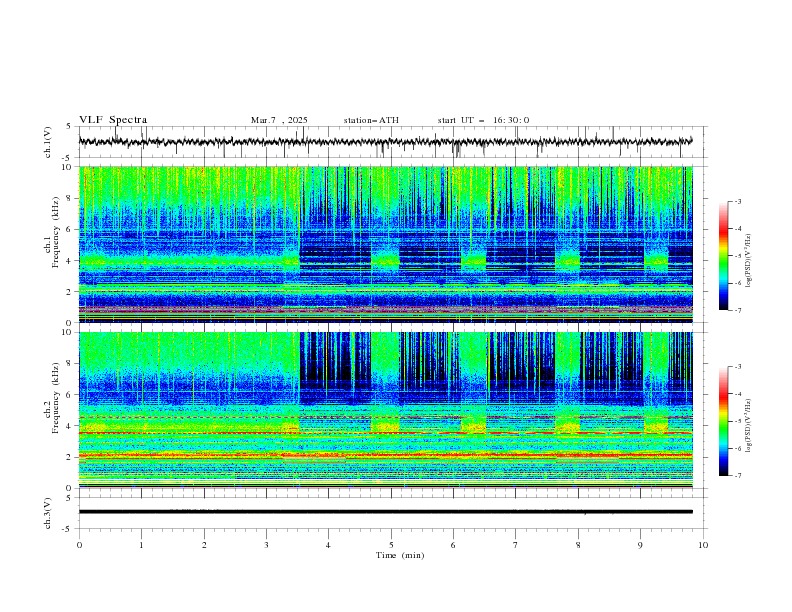Click the time axis tick label '5'

click(x=391, y=545)
